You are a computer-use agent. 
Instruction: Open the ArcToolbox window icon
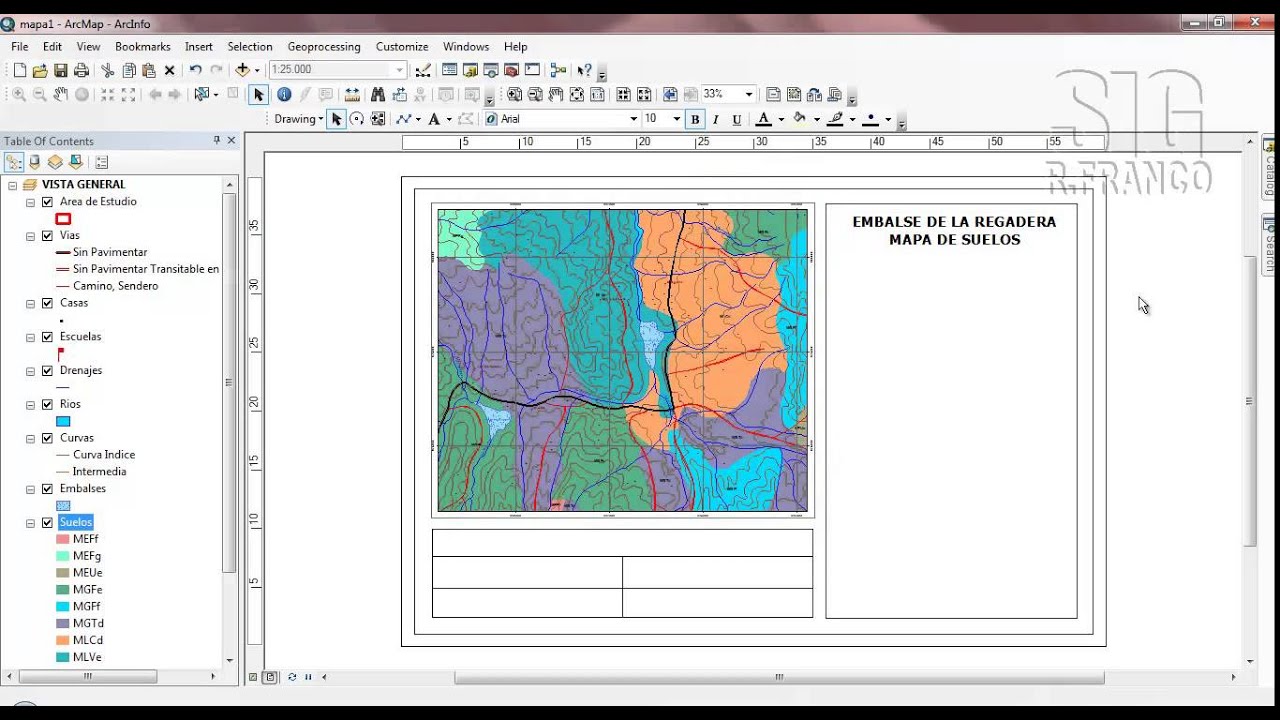coord(511,70)
